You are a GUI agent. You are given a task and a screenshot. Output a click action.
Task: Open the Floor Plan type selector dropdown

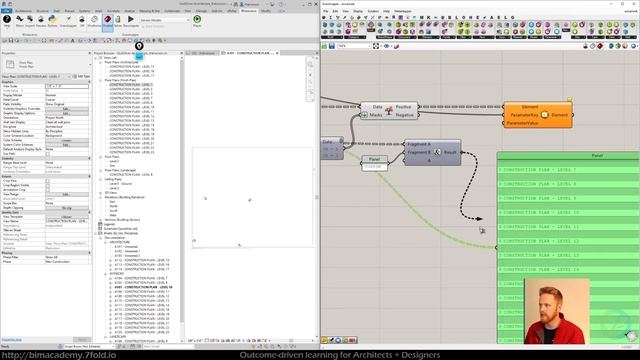90,64
